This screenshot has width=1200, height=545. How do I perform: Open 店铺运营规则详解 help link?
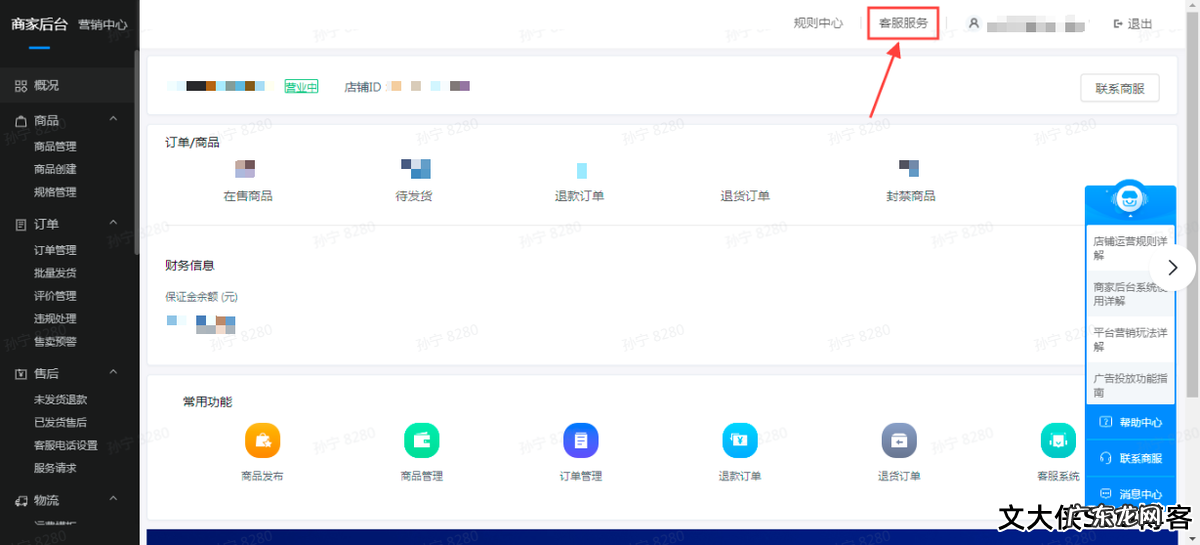pyautogui.click(x=1129, y=248)
